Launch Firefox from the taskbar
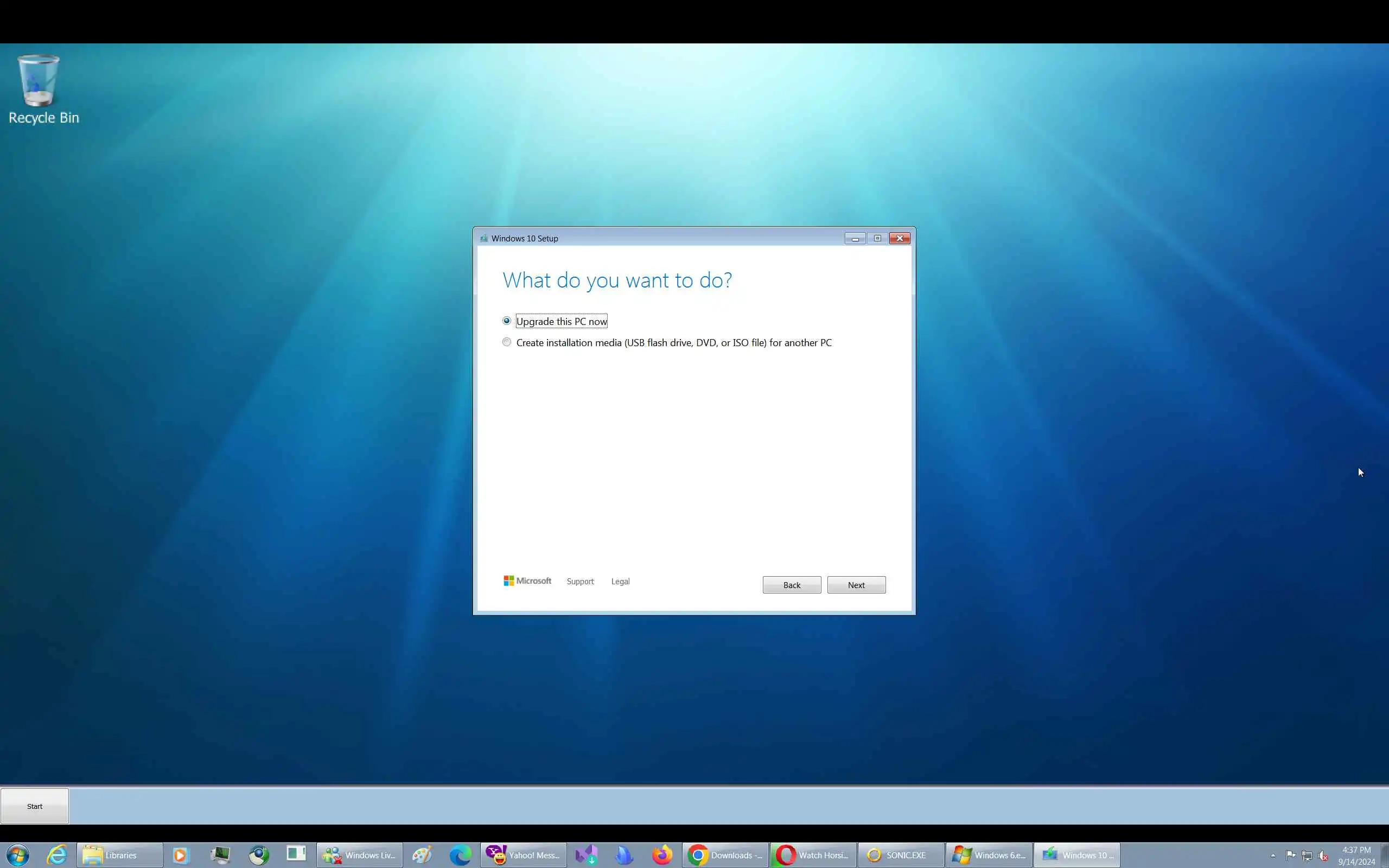Screen dimensions: 1389x868 pyautogui.click(x=662, y=855)
